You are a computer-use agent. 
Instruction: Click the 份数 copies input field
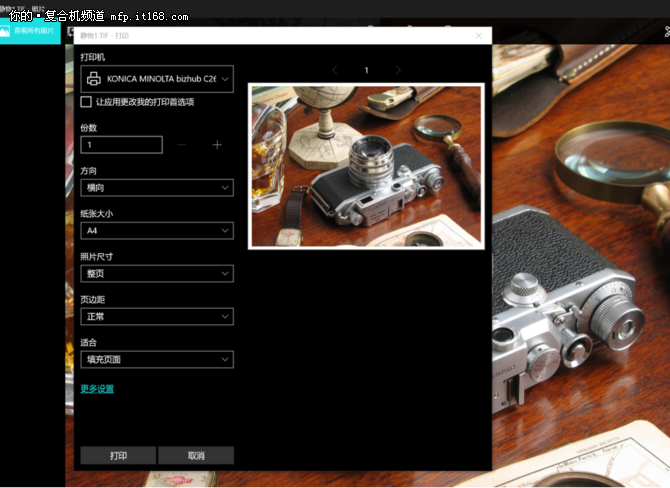point(121,145)
